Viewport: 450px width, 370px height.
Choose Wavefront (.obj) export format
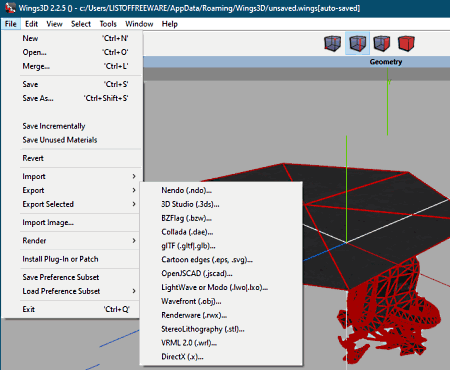tap(191, 301)
